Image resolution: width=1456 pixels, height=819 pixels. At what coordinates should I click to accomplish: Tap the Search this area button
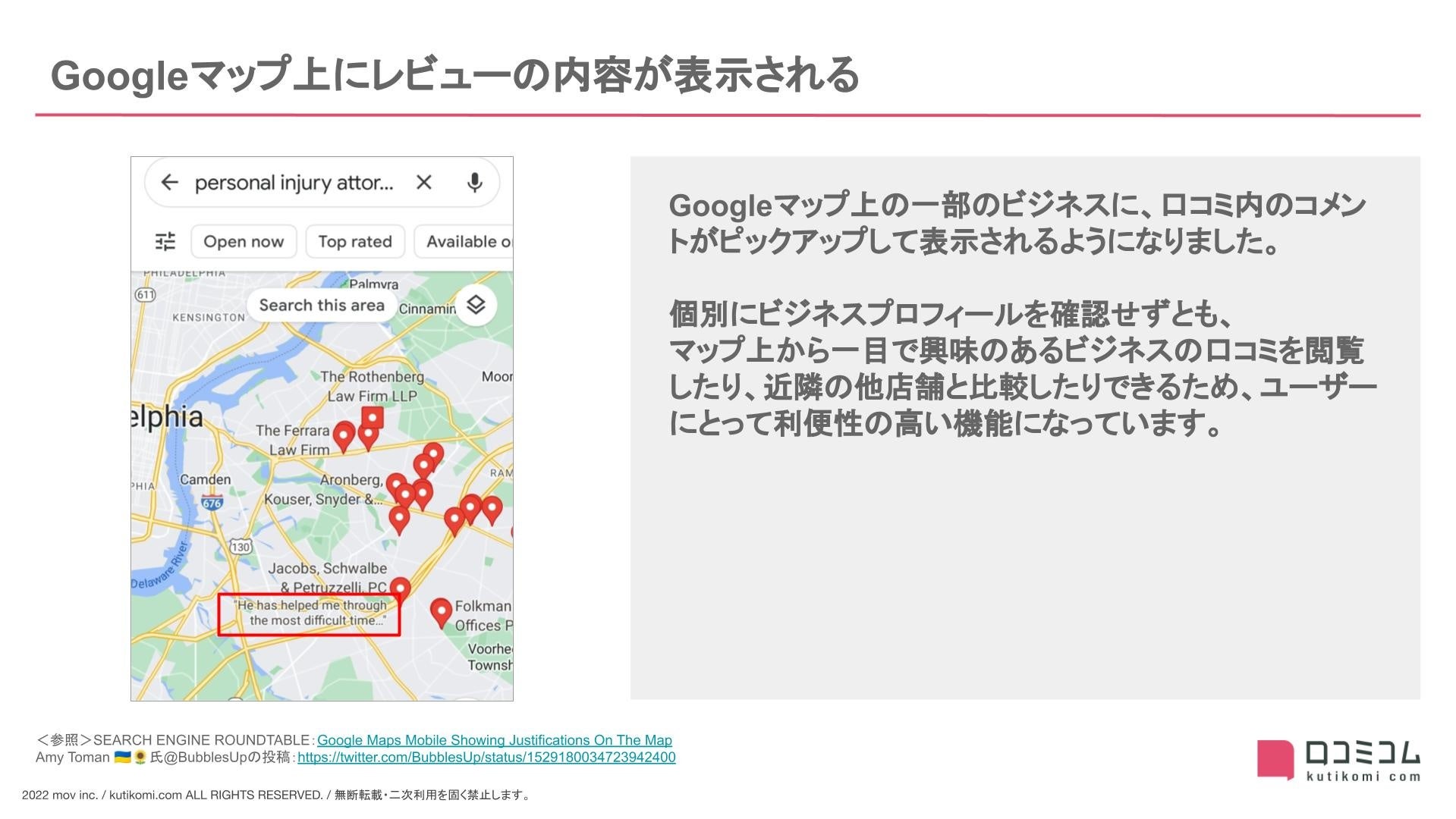coord(322,305)
